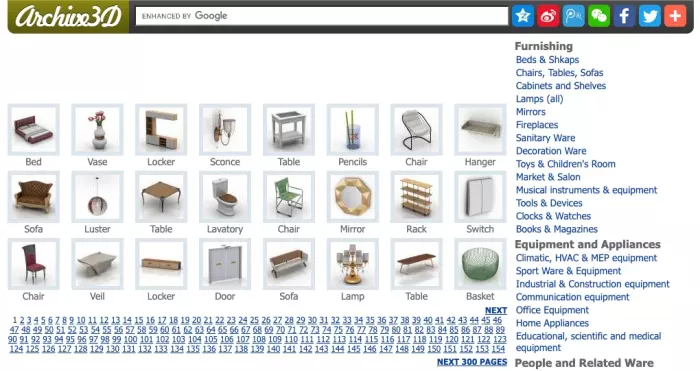Open the Door model thumbnail
Image resolution: width=700 pixels, height=371 pixels.
pos(225,264)
